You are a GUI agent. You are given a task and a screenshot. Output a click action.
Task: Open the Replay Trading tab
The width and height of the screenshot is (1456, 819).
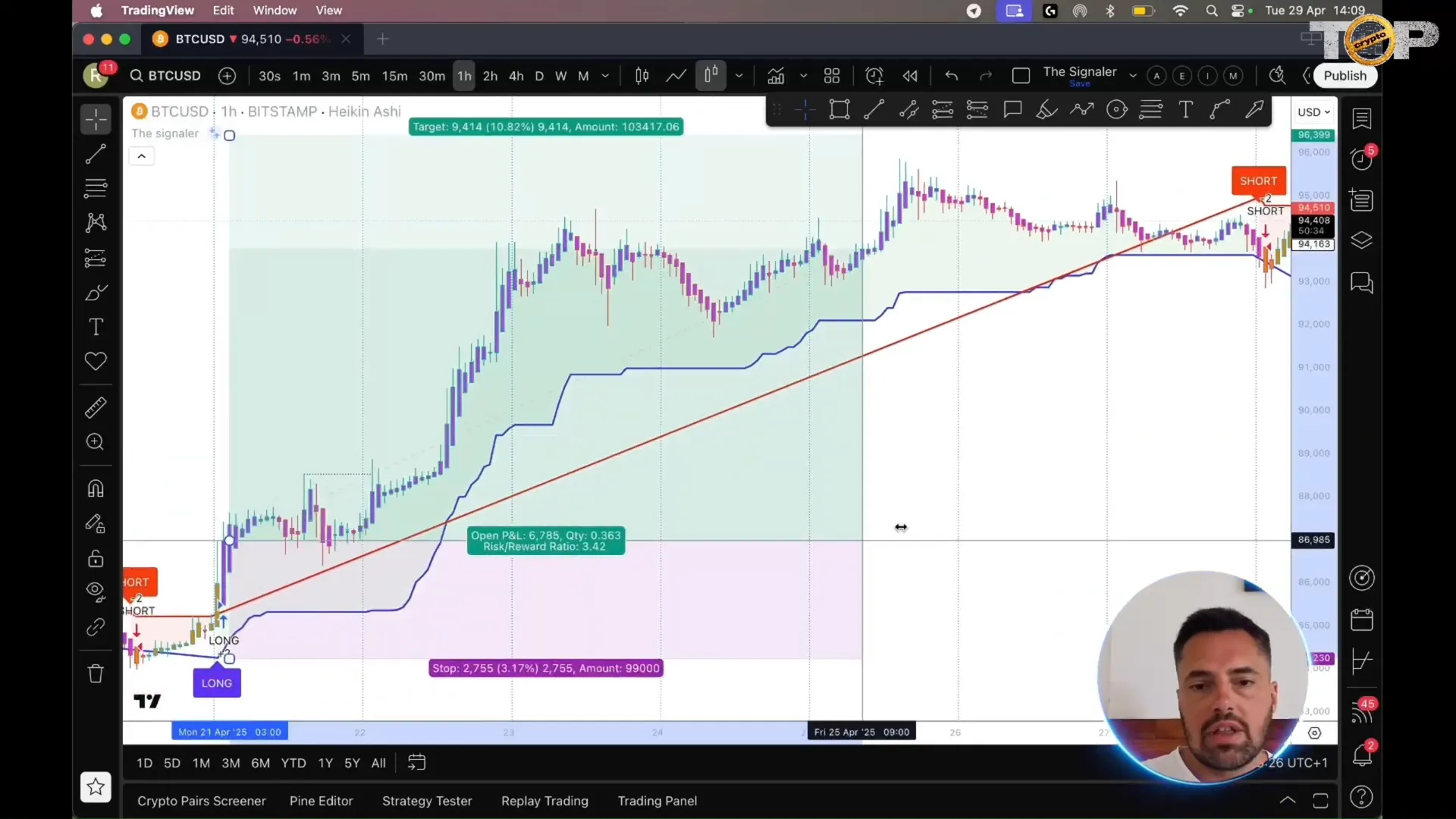click(x=544, y=801)
